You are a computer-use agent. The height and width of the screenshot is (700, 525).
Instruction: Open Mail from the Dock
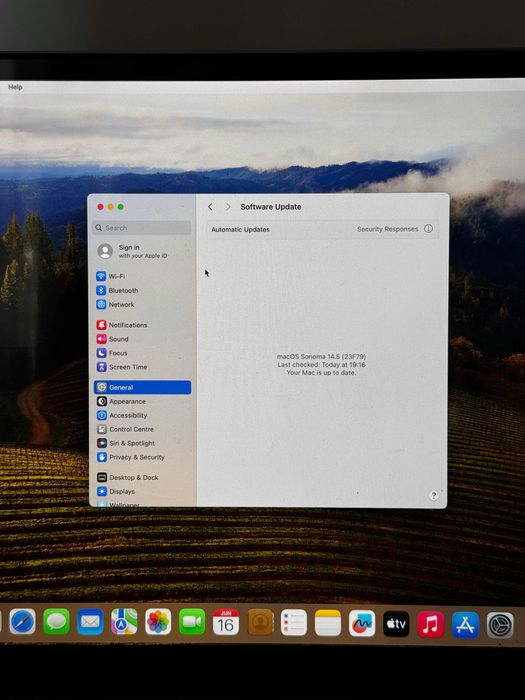[x=90, y=622]
